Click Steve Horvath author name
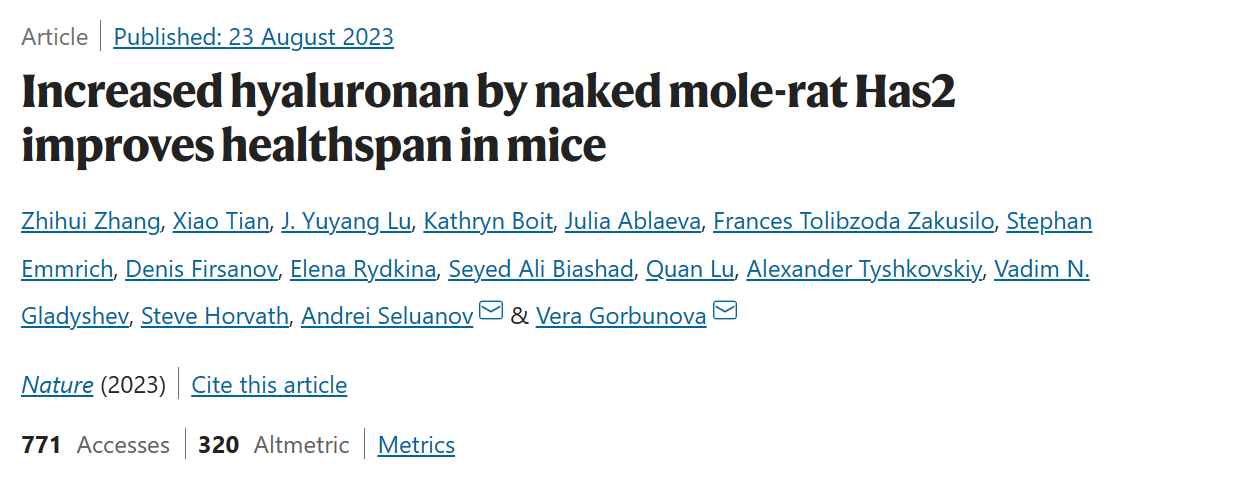Image resolution: width=1252 pixels, height=494 pixels. click(x=215, y=317)
